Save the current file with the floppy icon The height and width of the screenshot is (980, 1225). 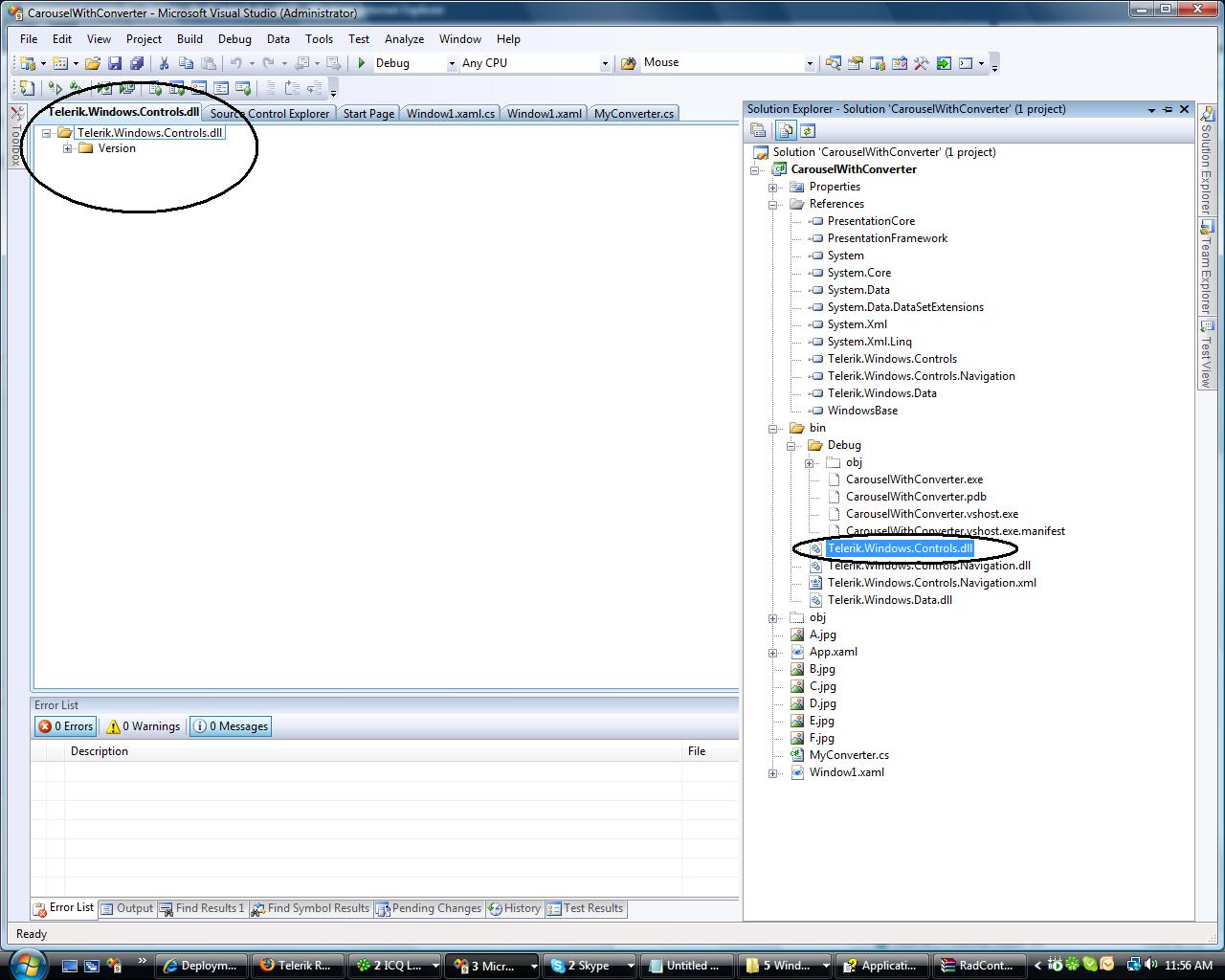click(115, 63)
